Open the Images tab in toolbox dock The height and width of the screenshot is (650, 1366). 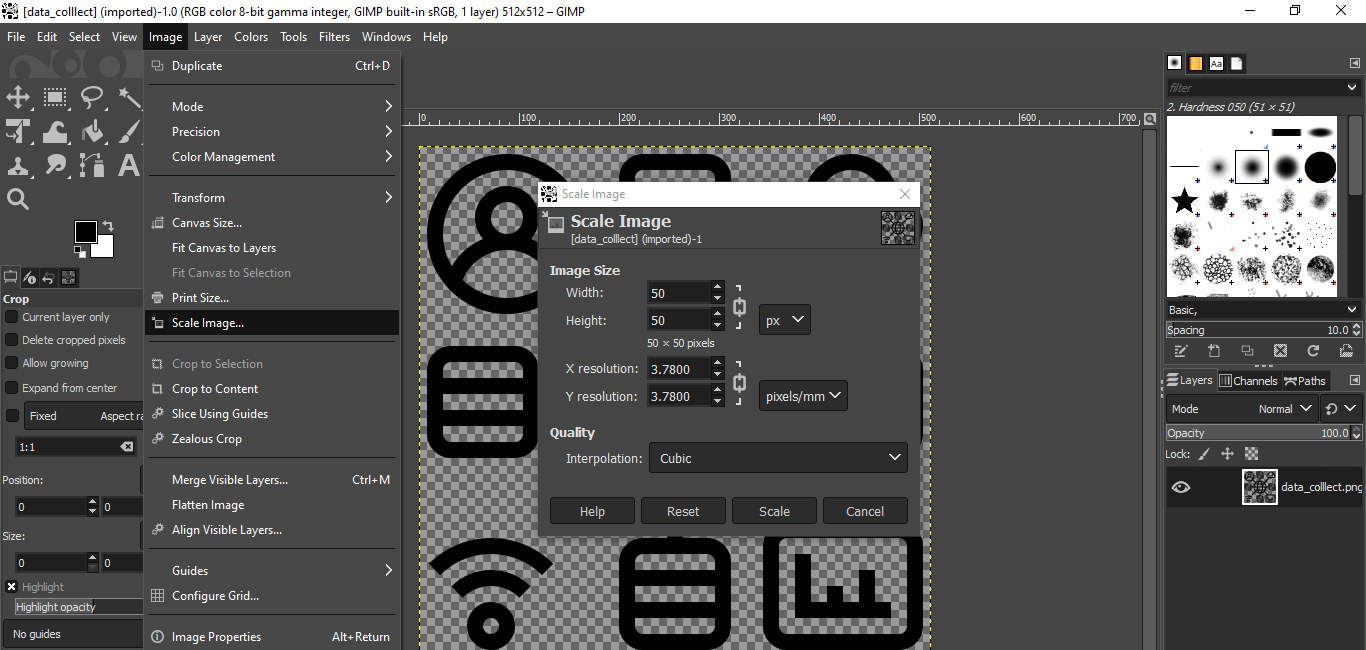point(69,277)
